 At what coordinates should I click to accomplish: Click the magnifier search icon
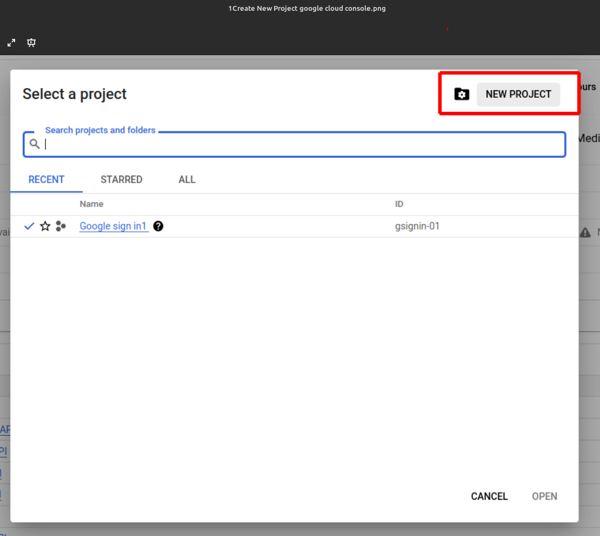pyautogui.click(x=34, y=144)
